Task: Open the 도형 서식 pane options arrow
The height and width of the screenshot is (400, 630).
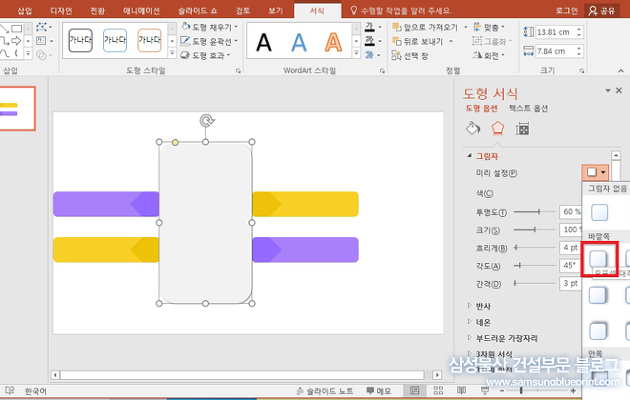Action: (608, 90)
